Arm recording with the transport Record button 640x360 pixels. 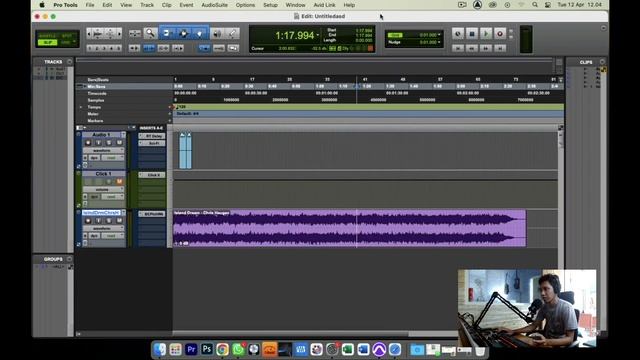click(x=500, y=34)
